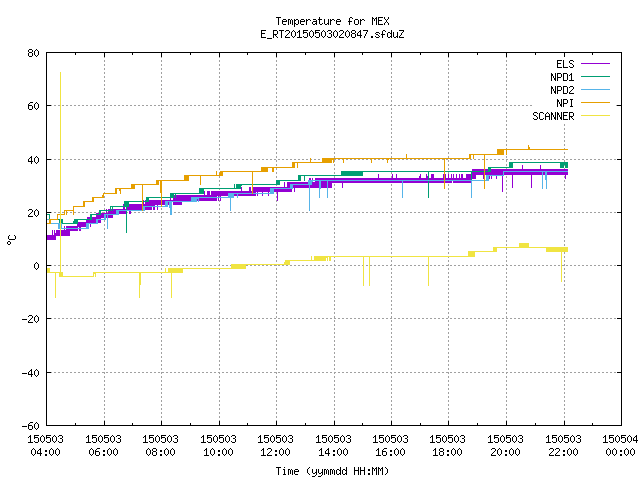This screenshot has width=640, height=480.
Task: Click the x-axis tick label 150503 22:00
Action: pos(564,446)
